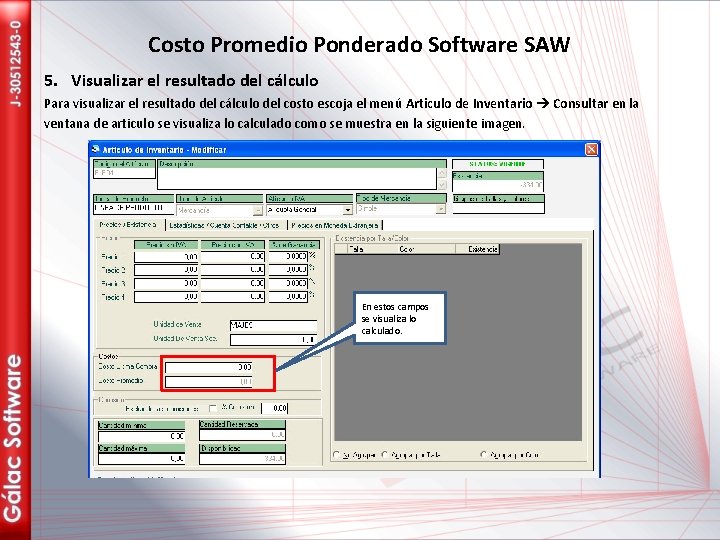The width and height of the screenshot is (720, 540).
Task: Select the Sin Agrupar radio button
Action: (337, 455)
